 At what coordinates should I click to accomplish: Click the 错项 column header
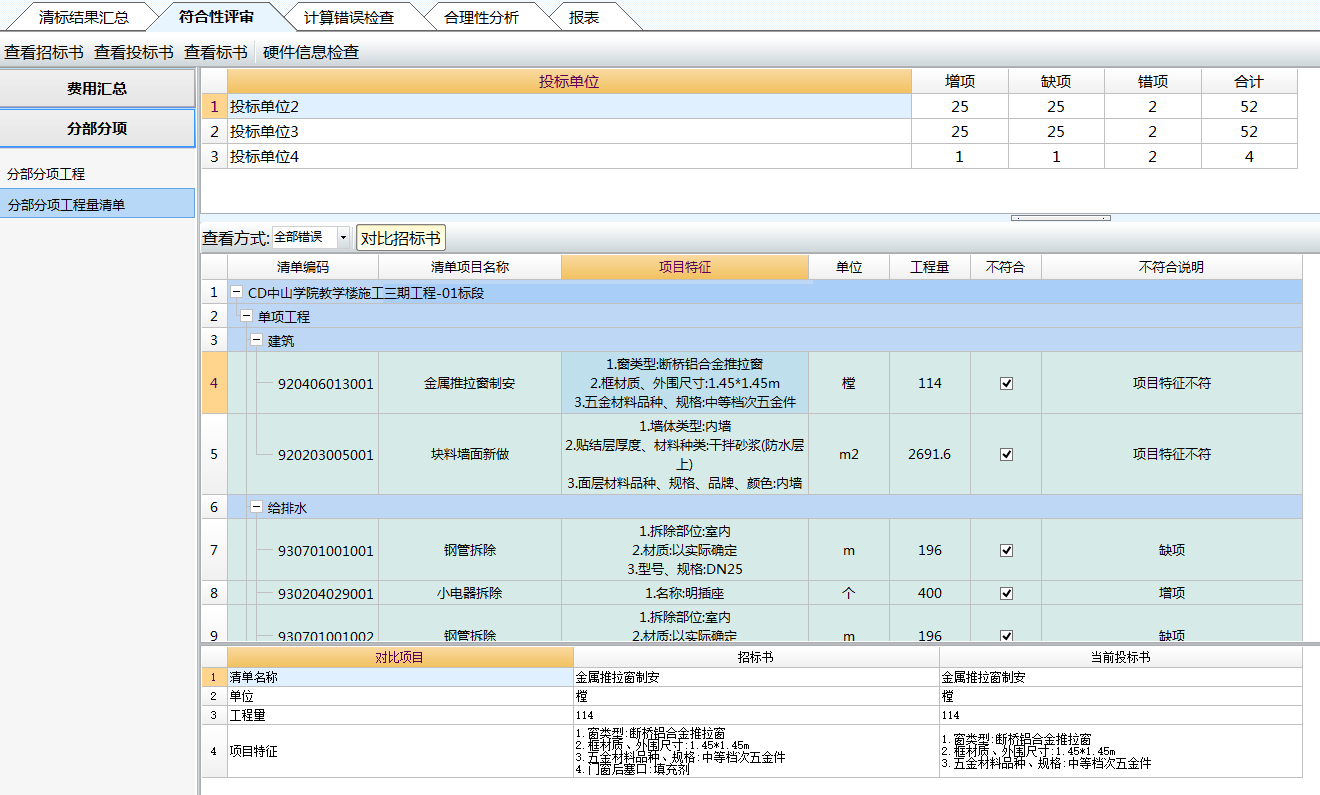(1153, 82)
